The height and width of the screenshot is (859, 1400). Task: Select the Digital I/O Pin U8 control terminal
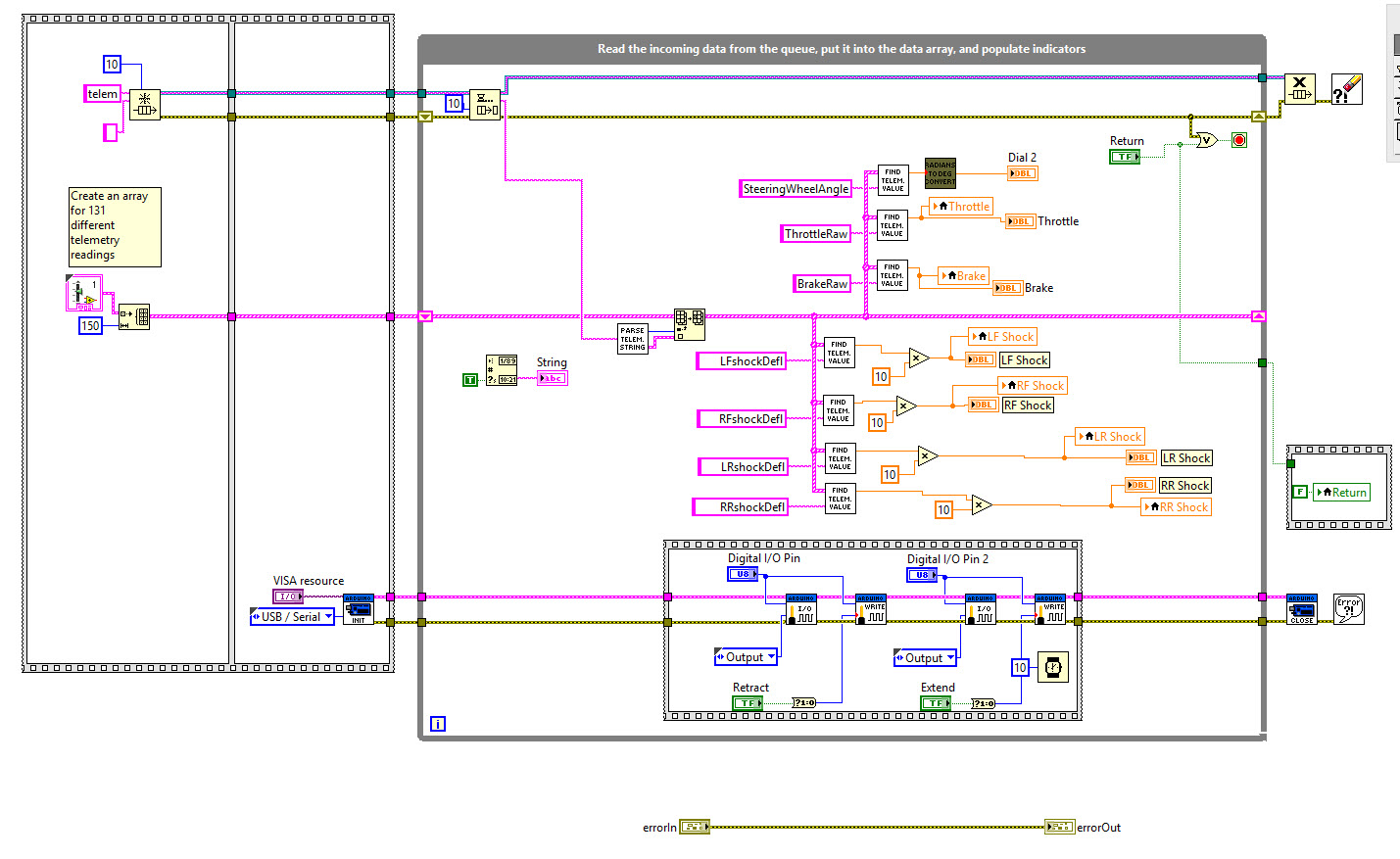[x=743, y=574]
